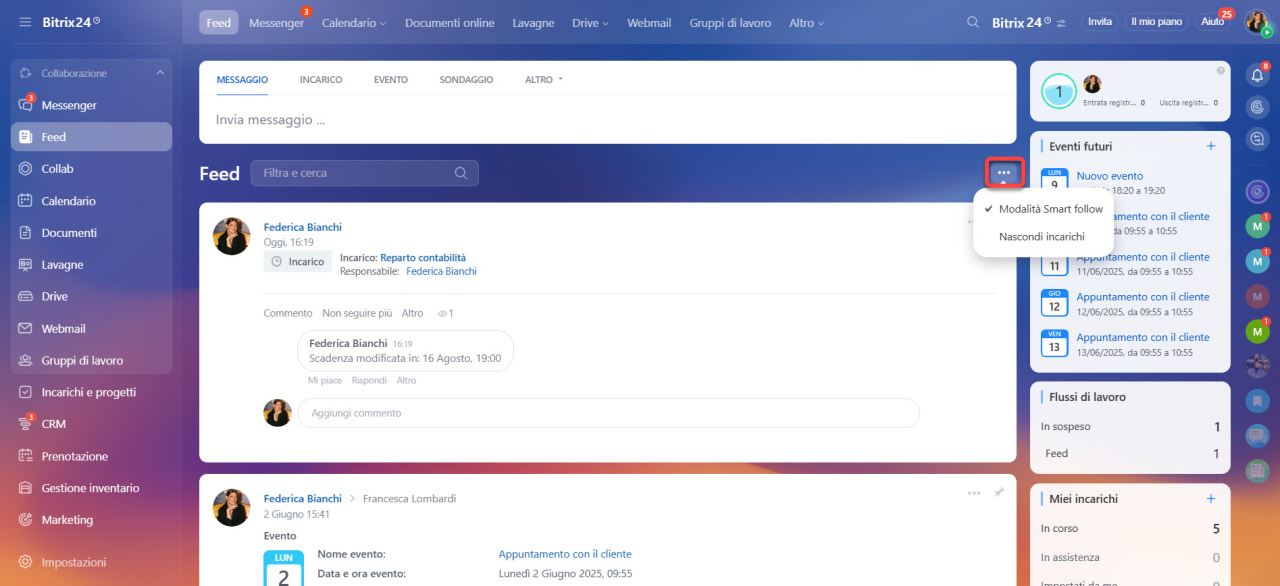Click the Invia messaggio input field
The width and height of the screenshot is (1280, 586).
(x=608, y=120)
